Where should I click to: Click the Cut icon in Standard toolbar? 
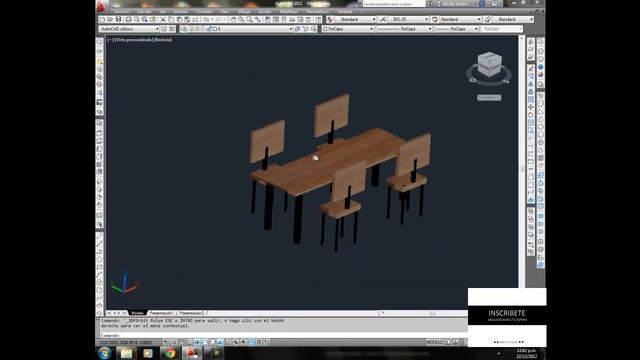163,20
